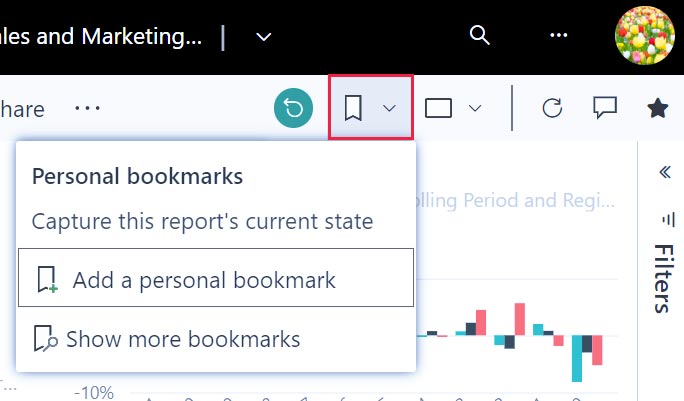This screenshot has height=401, width=684.
Task: Refresh the report visuals
Action: click(x=552, y=108)
